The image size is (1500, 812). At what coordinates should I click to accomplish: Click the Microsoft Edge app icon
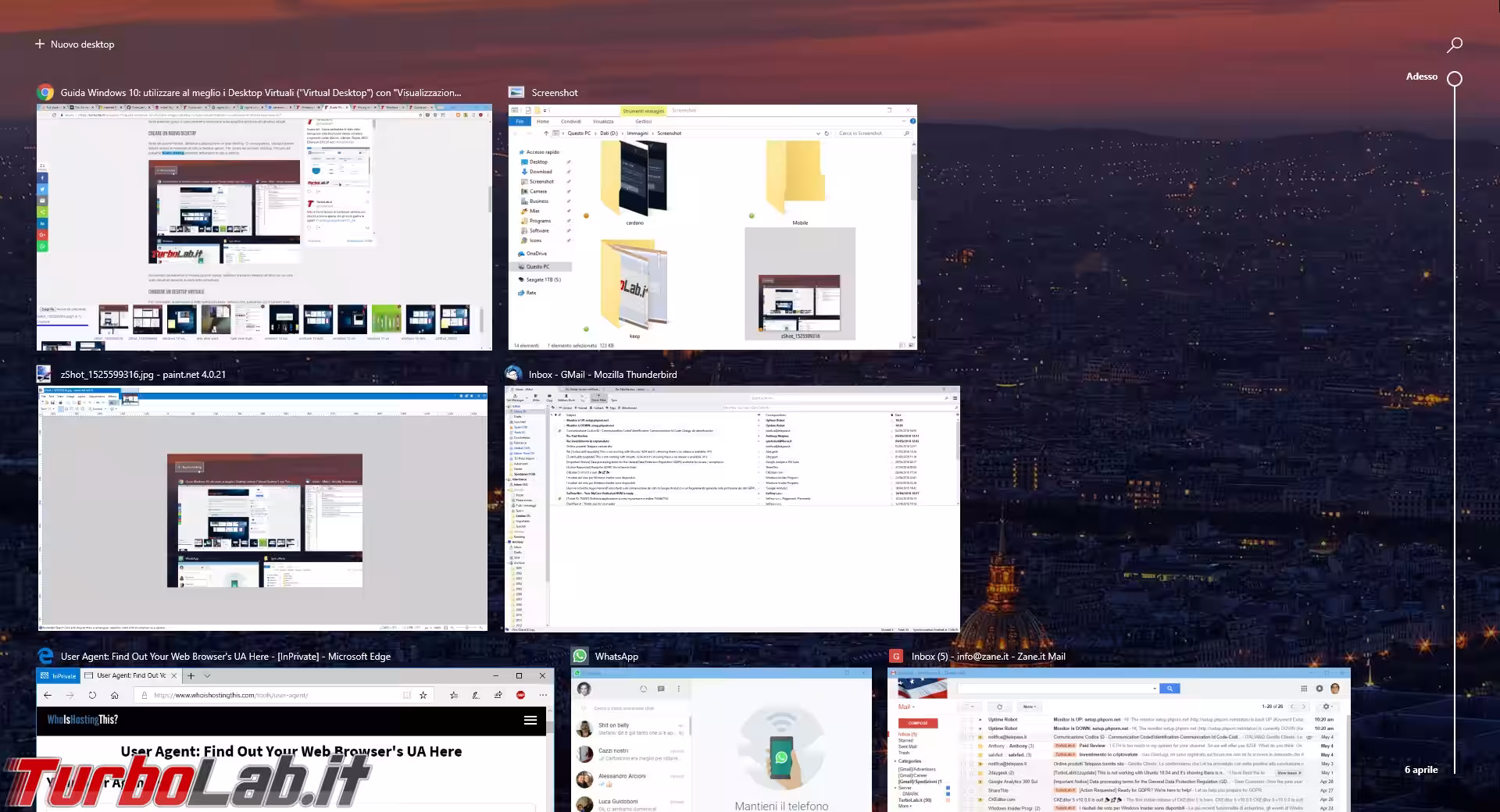45,657
